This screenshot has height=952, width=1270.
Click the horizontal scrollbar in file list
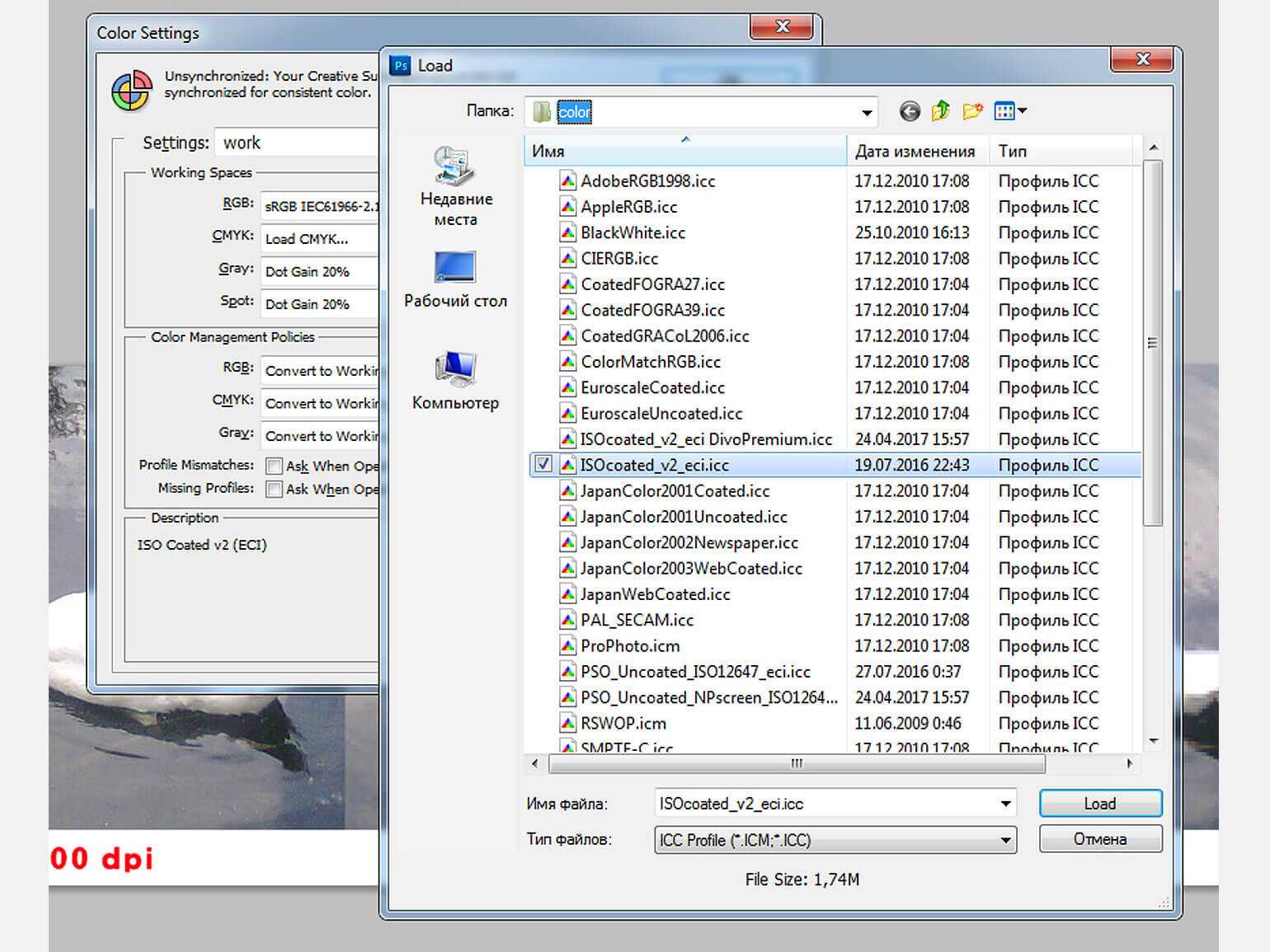(x=796, y=764)
